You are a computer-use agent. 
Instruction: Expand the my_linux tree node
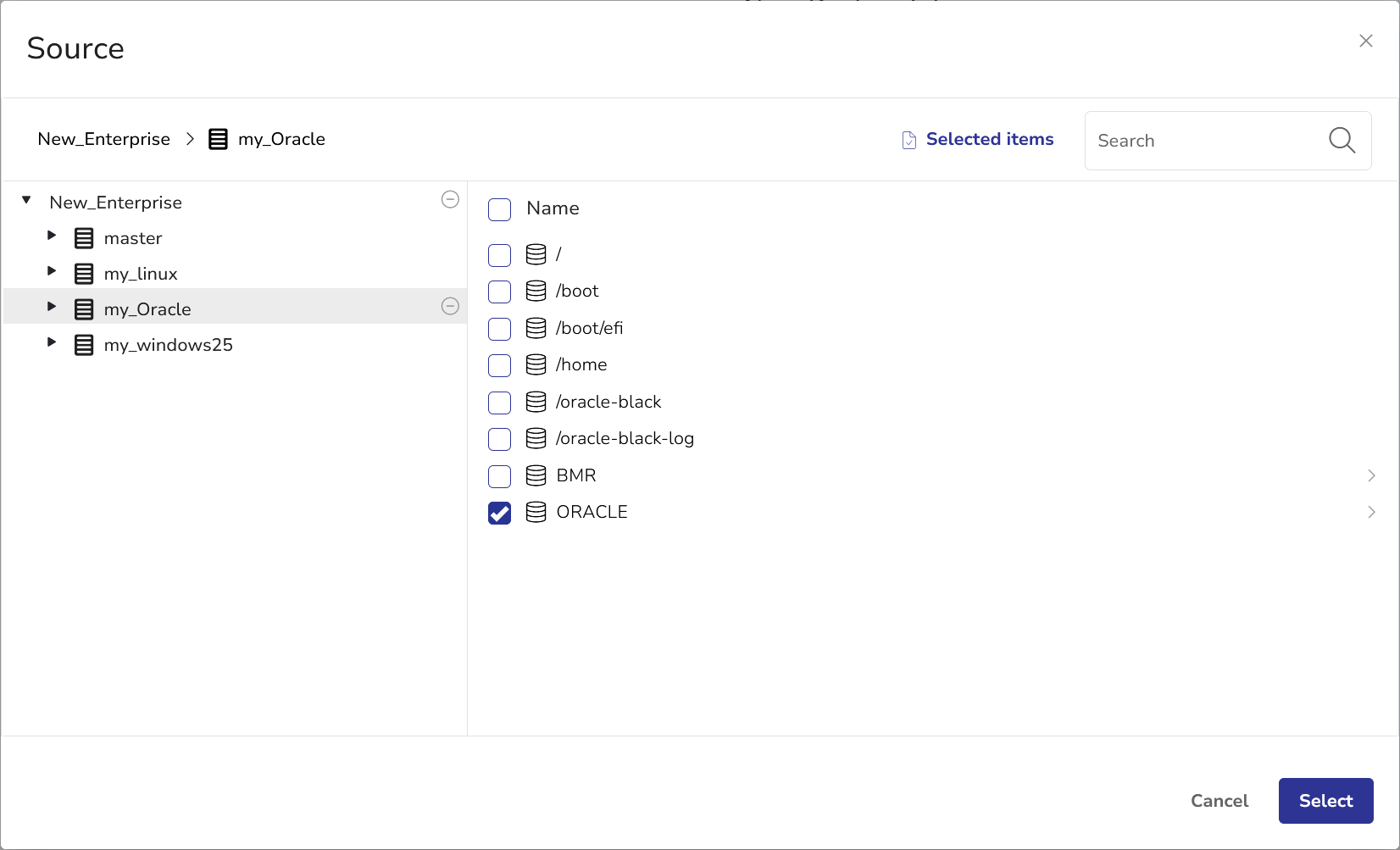pos(52,271)
